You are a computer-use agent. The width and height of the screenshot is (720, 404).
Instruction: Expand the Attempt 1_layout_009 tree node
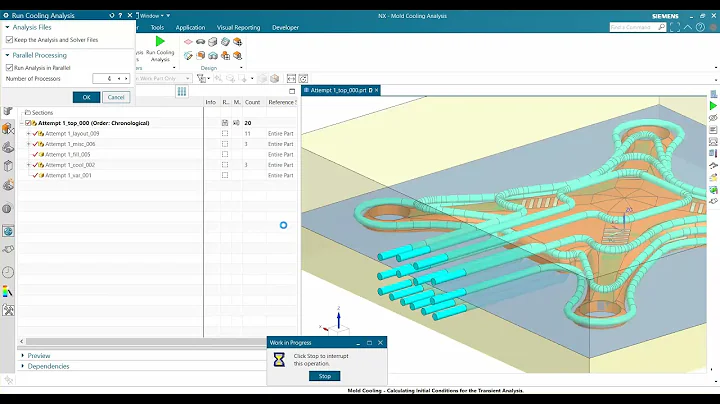[x=28, y=134]
